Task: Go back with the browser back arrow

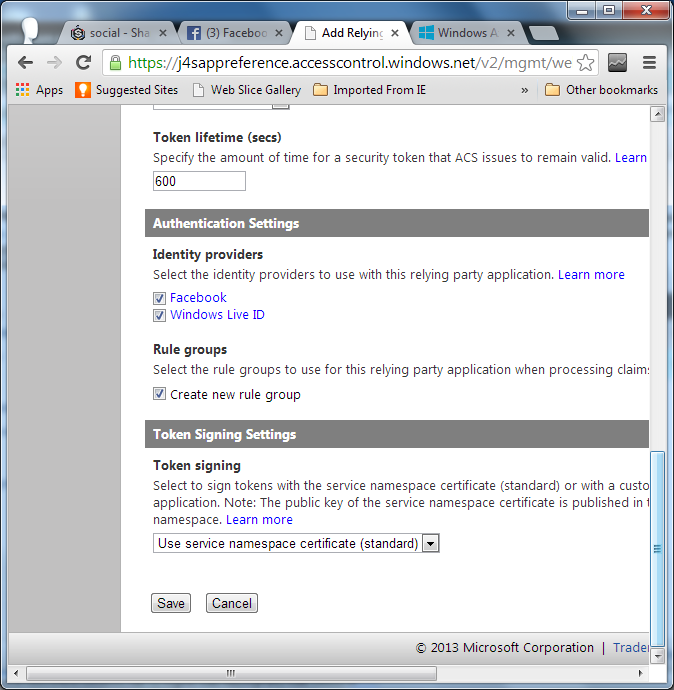Action: pyautogui.click(x=26, y=63)
